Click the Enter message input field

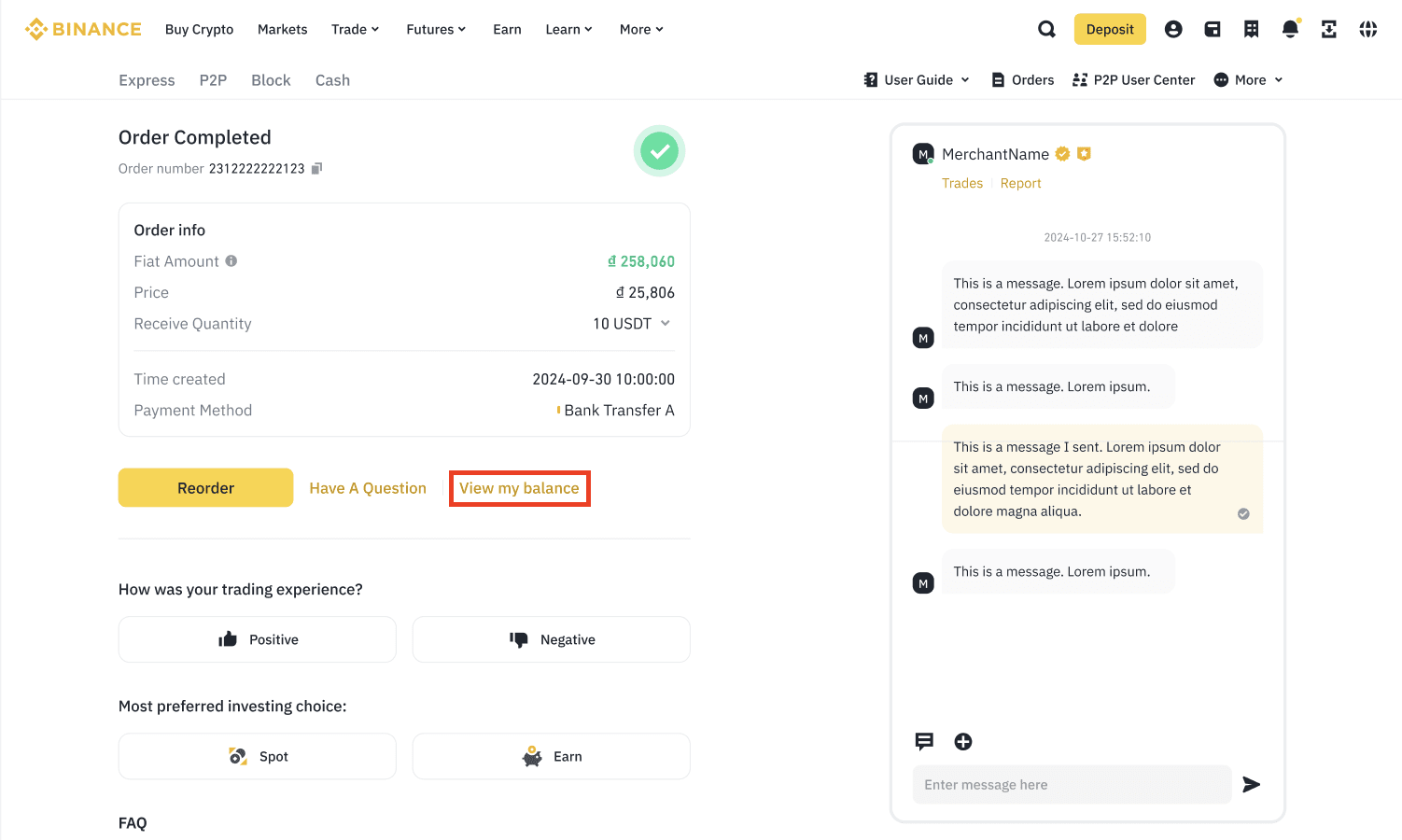pos(1072,785)
